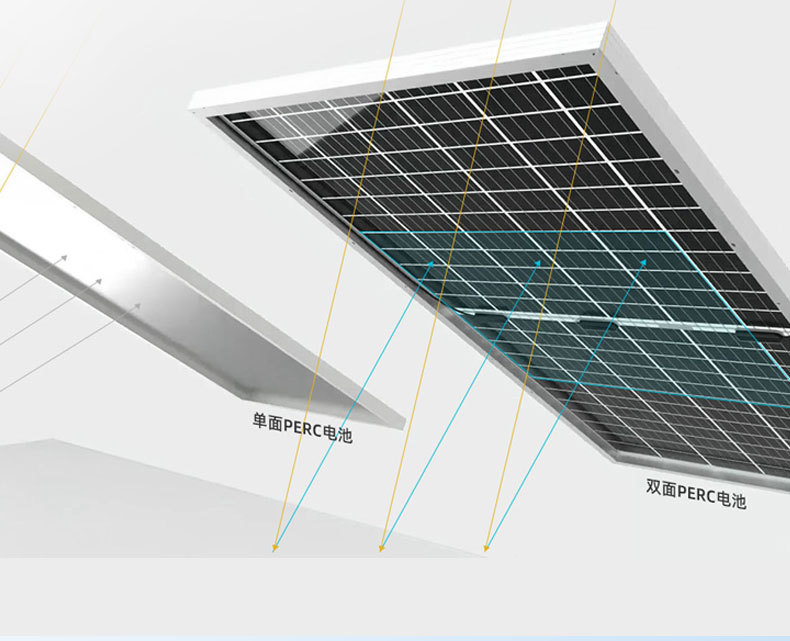Image resolution: width=790 pixels, height=641 pixels.
Task: Click the rightmost cyan arrowhead on the panel
Action: [644, 263]
